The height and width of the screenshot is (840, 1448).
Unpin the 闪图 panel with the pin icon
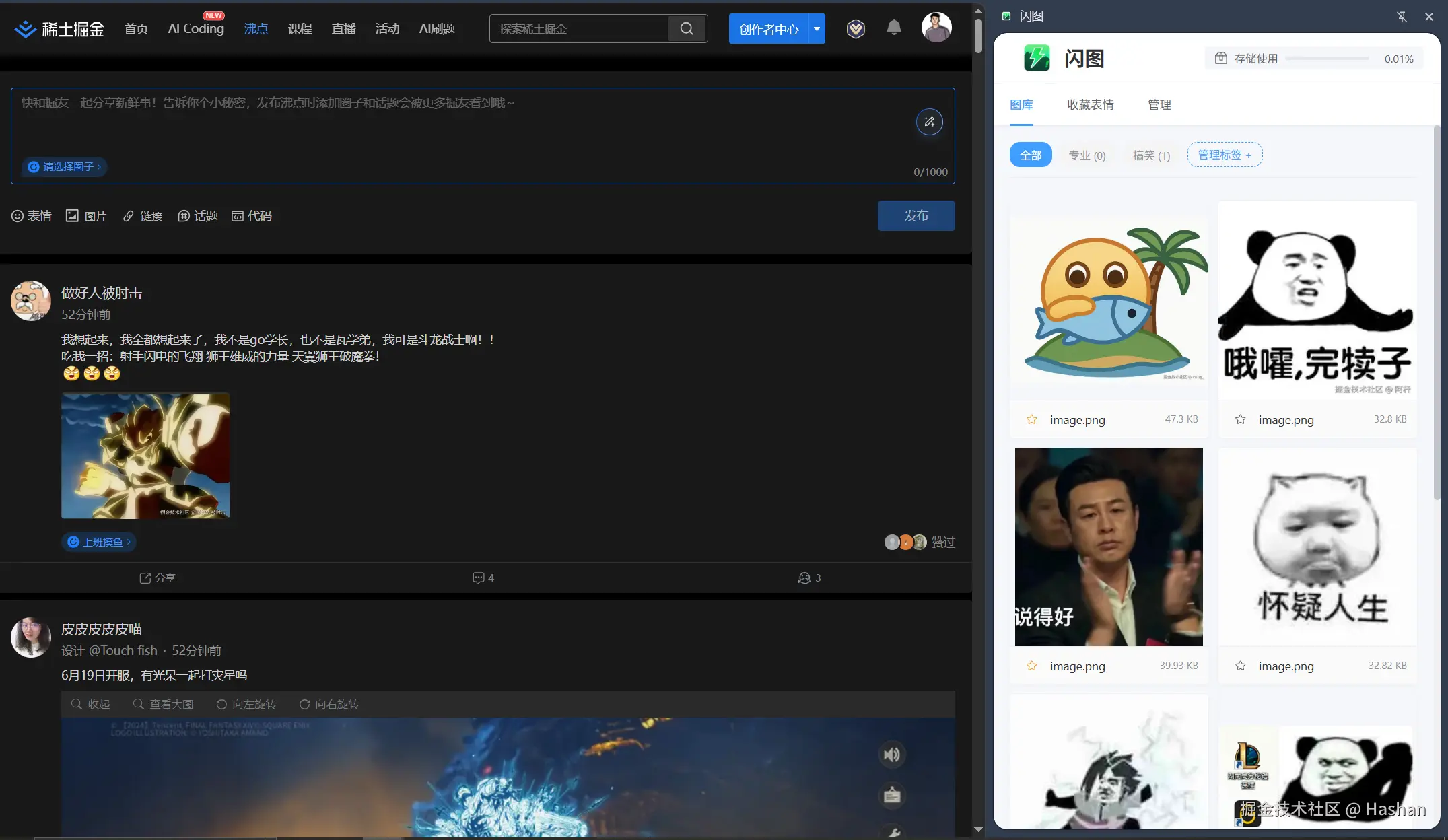pos(1402,16)
